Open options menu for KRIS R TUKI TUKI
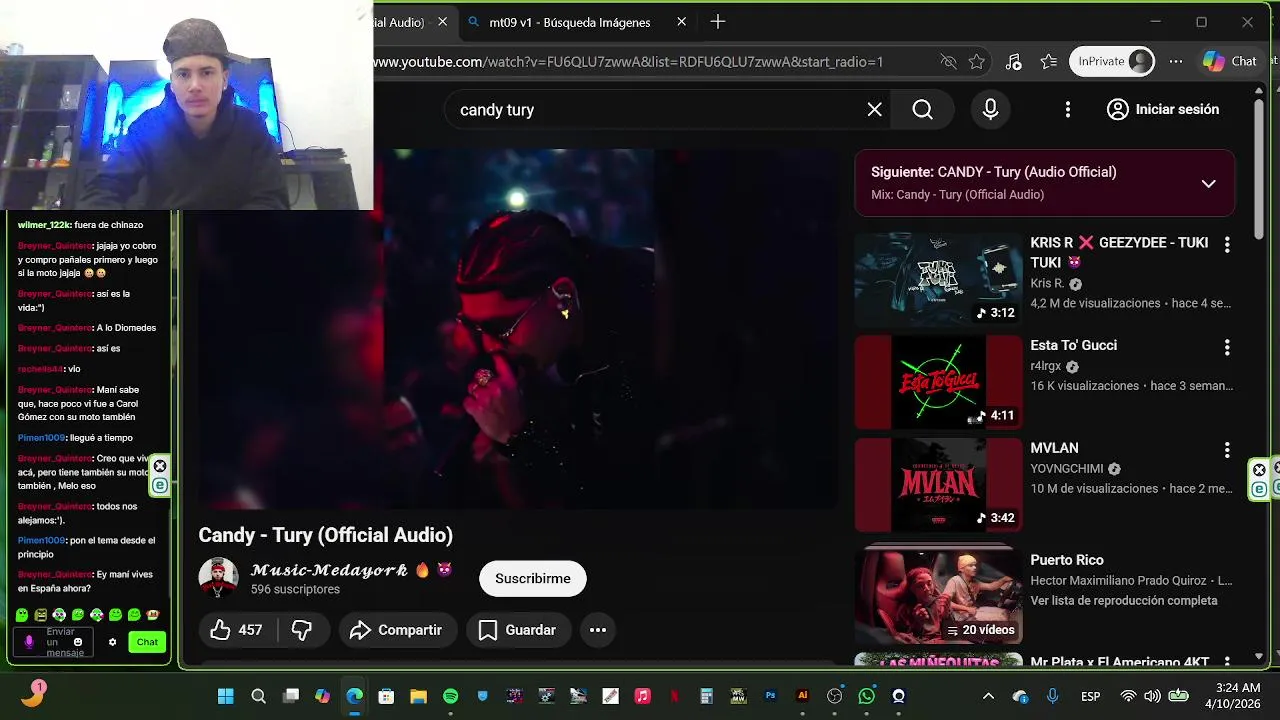 click(1227, 244)
